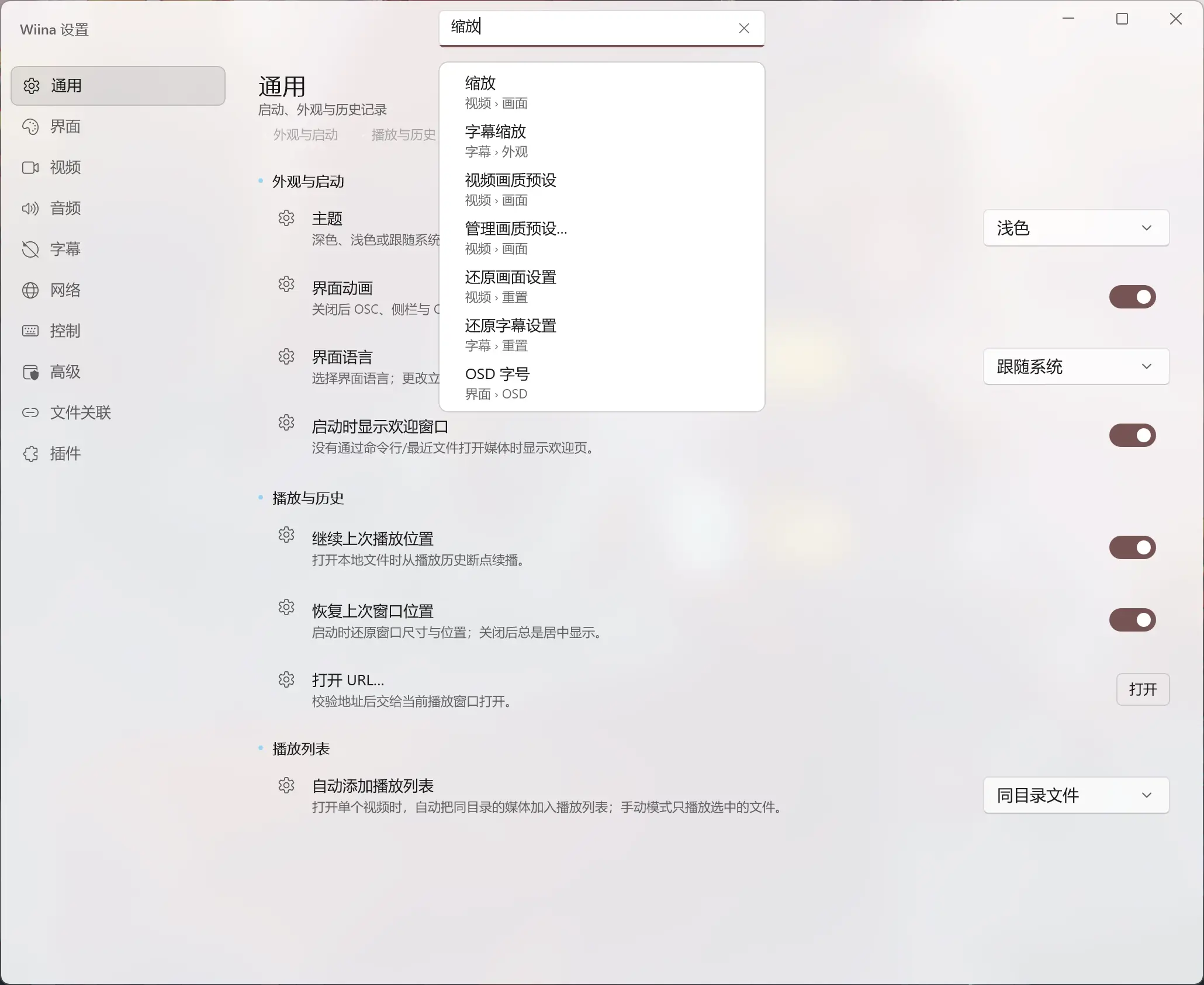Go to the 字幕 settings page
Screen dimensions: 1204x985
pyautogui.click(x=118, y=249)
